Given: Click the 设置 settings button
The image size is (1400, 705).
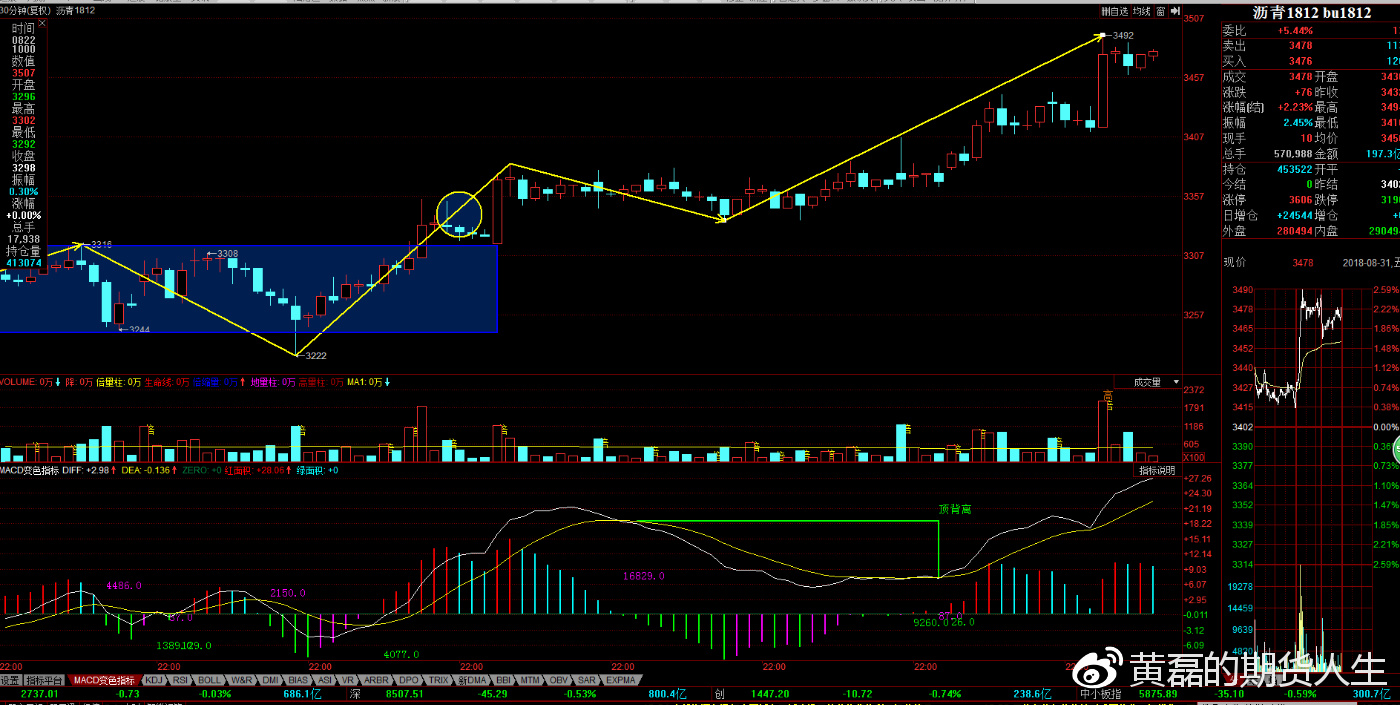Looking at the screenshot, I should (10, 680).
